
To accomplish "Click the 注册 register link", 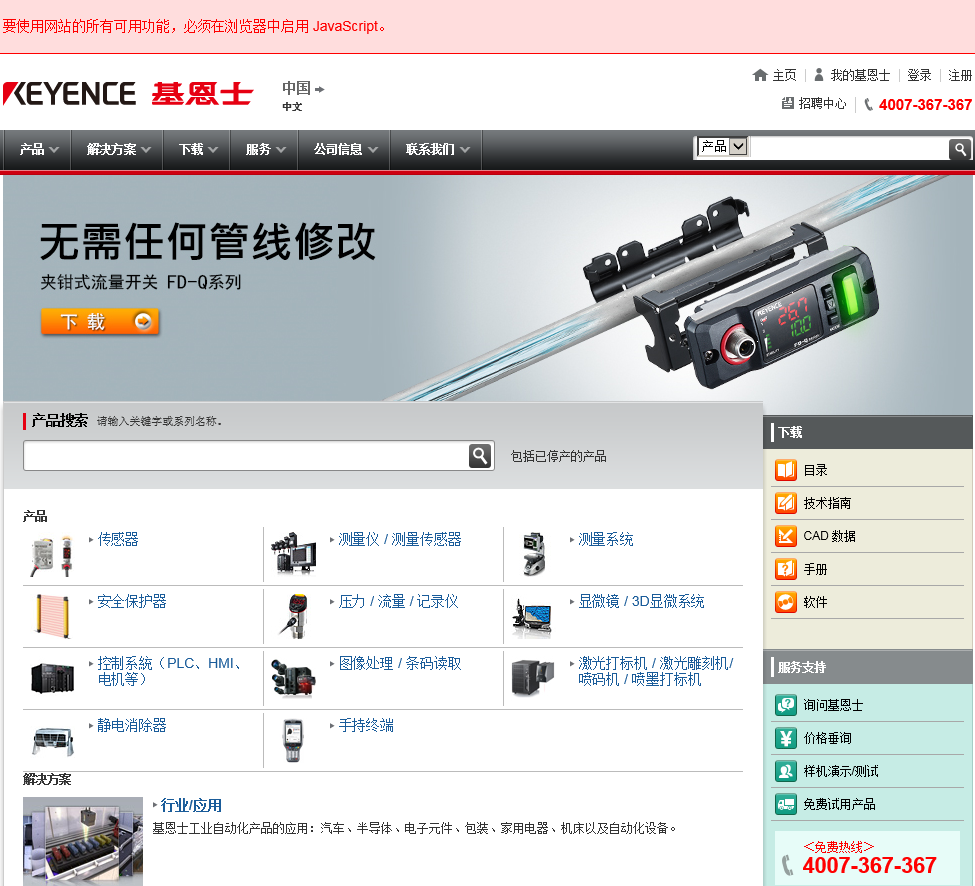I will [x=960, y=75].
